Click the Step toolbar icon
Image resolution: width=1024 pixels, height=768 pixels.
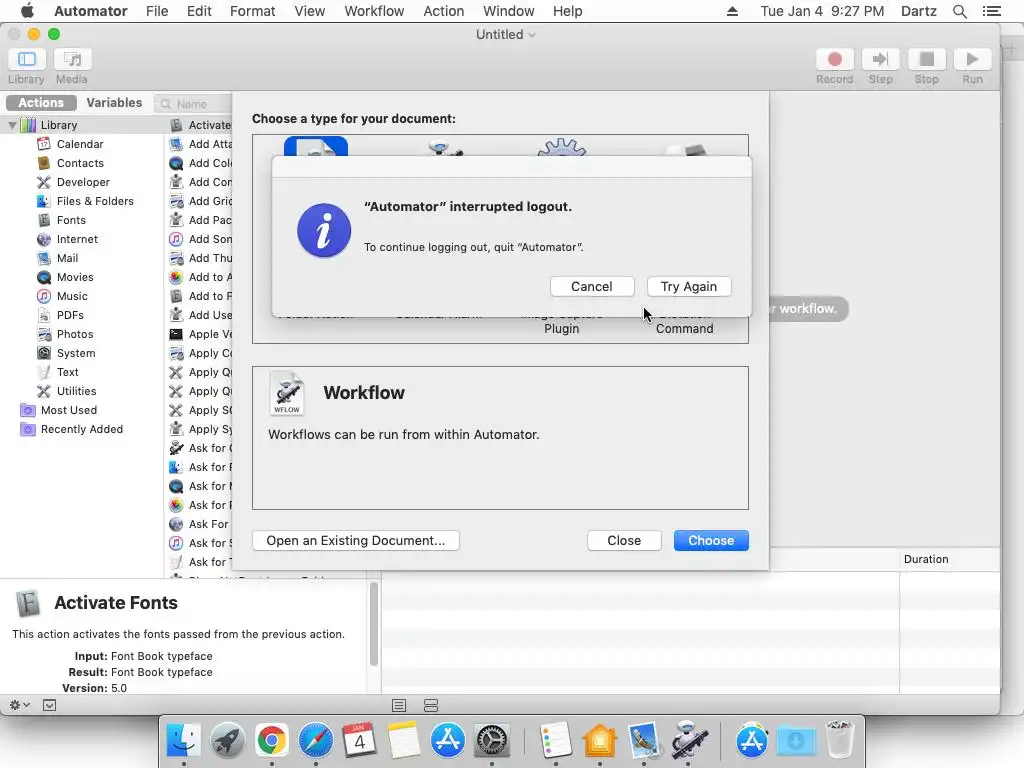(x=880, y=59)
